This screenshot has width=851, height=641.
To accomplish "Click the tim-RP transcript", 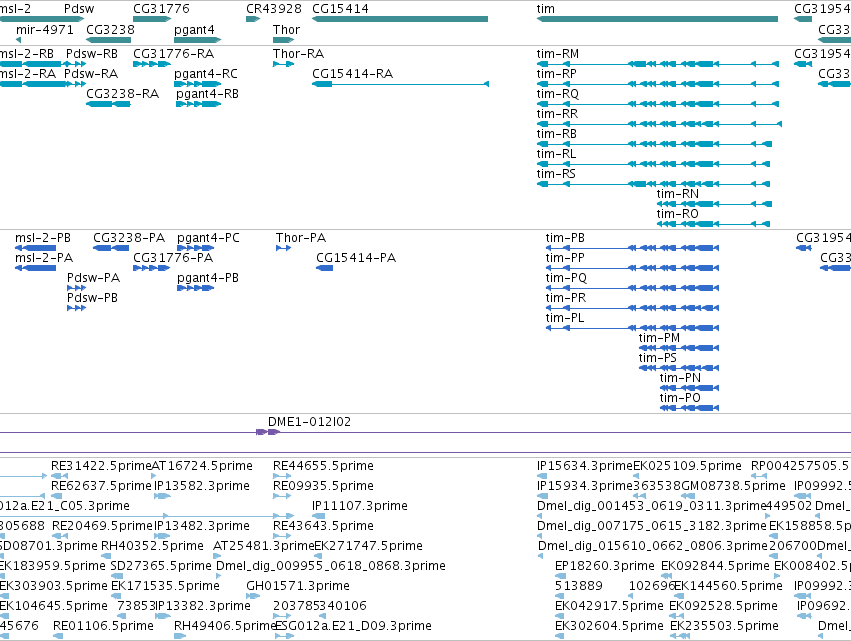I will click(658, 84).
